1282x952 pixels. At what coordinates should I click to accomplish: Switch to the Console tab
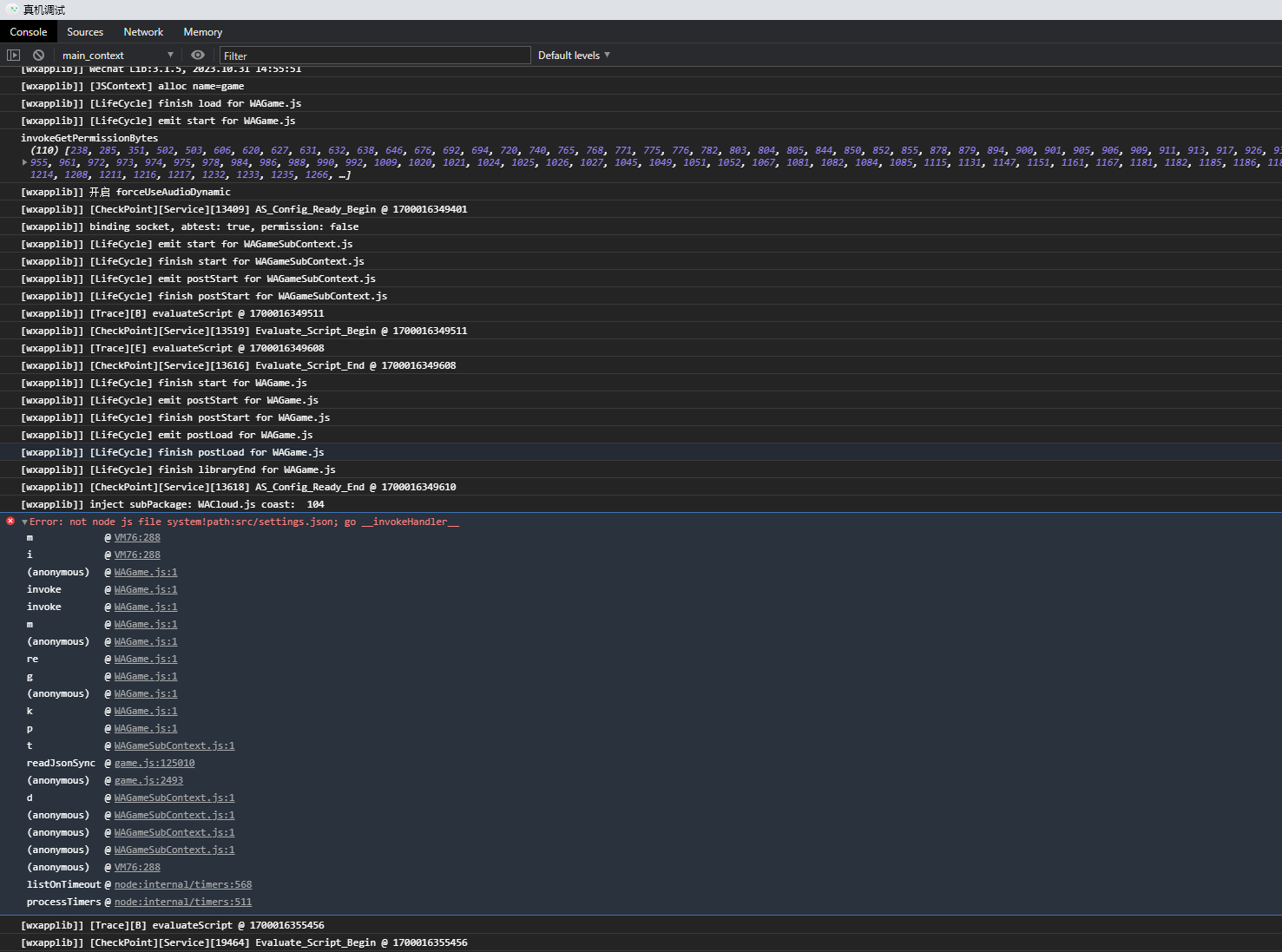click(x=29, y=32)
